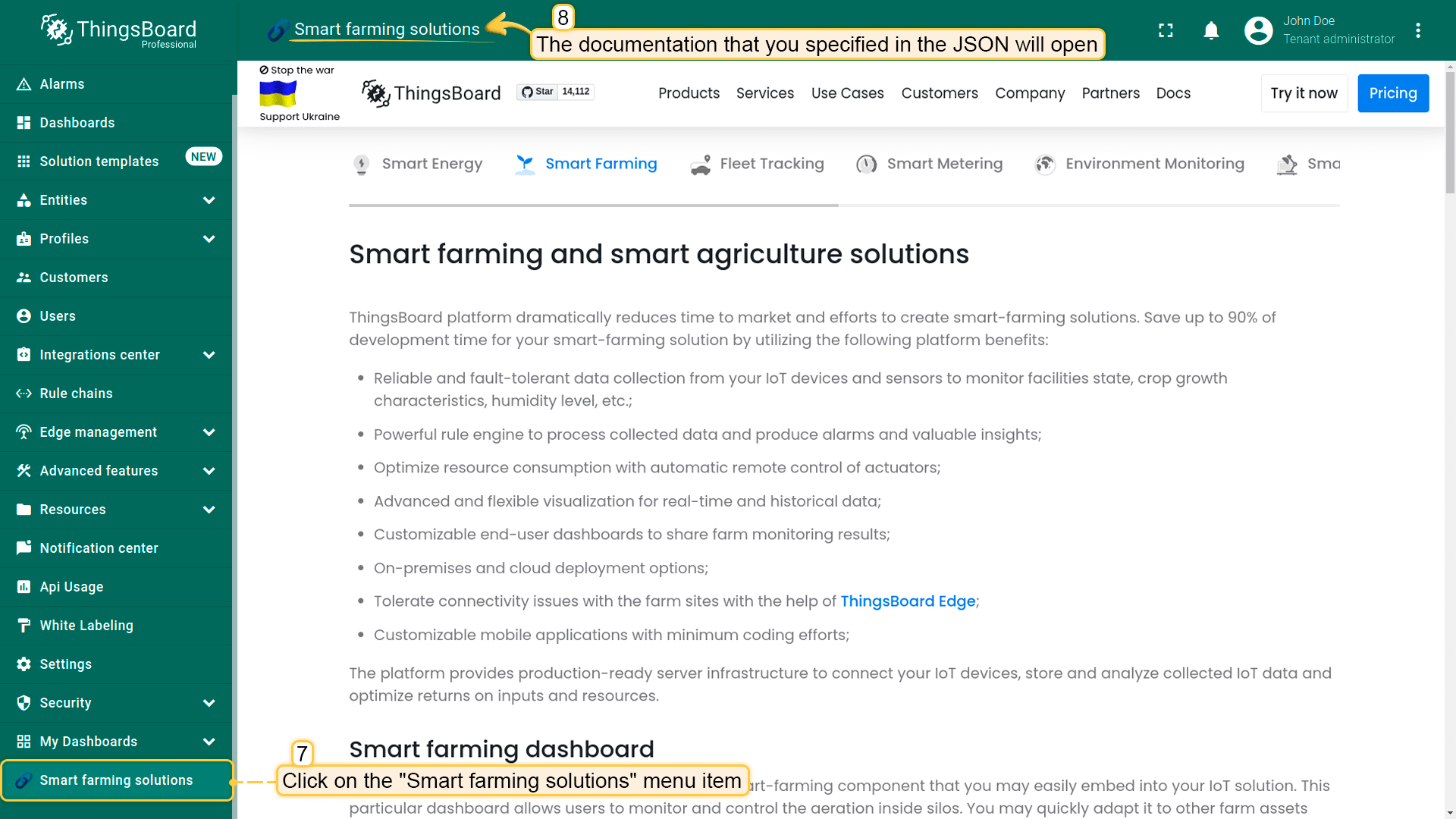Click the My Dashboards grid icon
Screen dimensions: 1456x819
24,742
